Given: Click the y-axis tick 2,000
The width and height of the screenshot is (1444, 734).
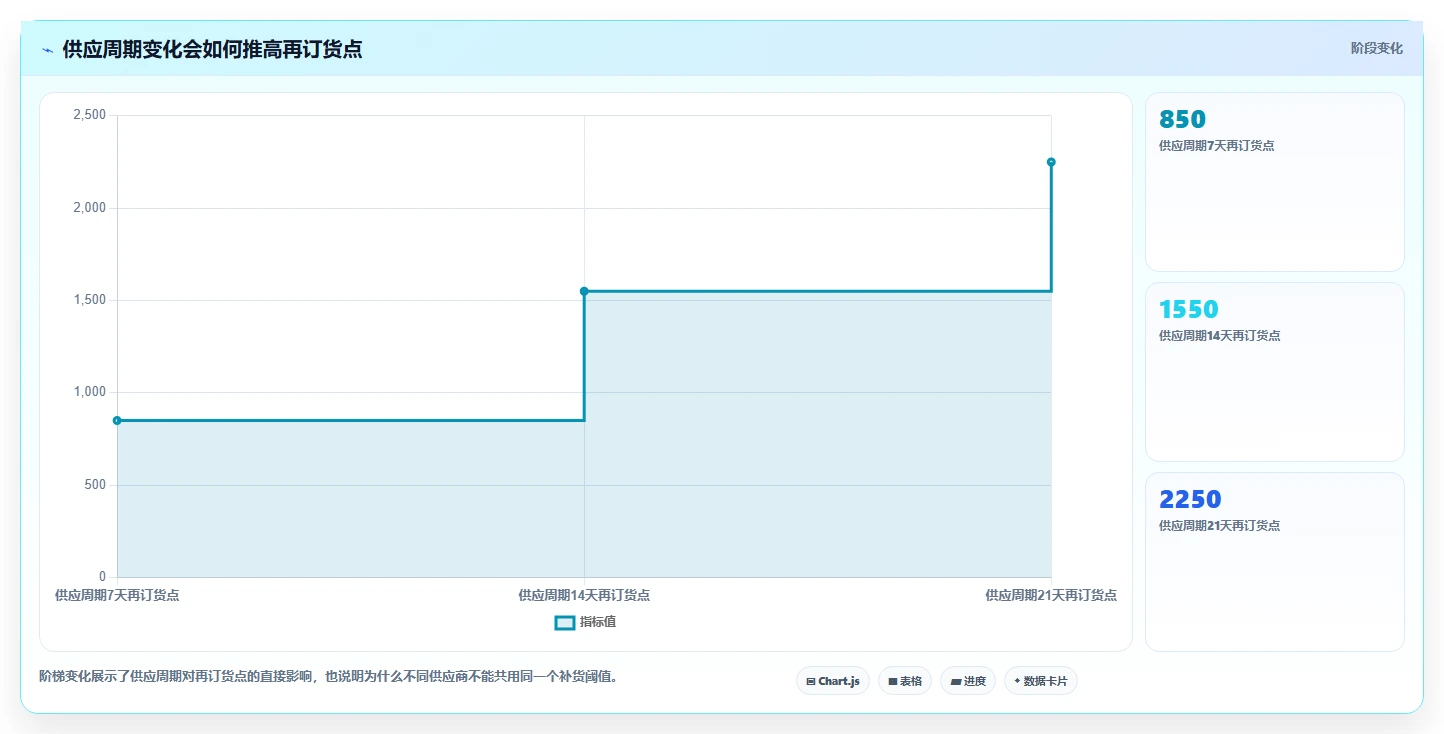Looking at the screenshot, I should (x=90, y=208).
